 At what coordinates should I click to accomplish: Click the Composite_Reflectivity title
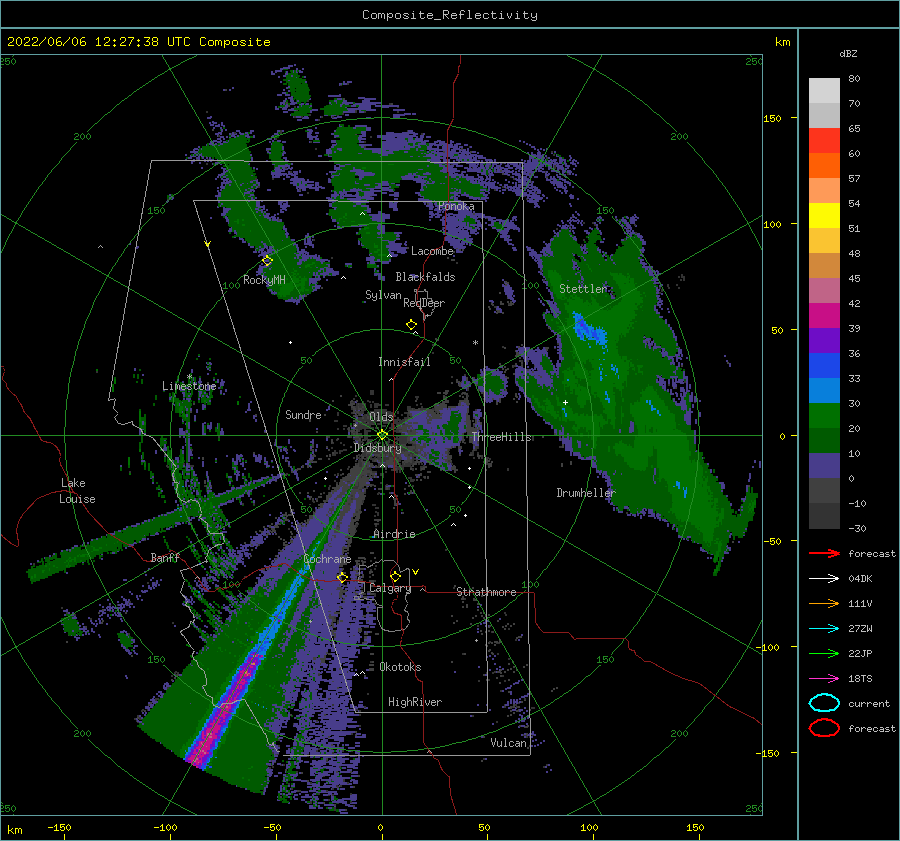[449, 15]
